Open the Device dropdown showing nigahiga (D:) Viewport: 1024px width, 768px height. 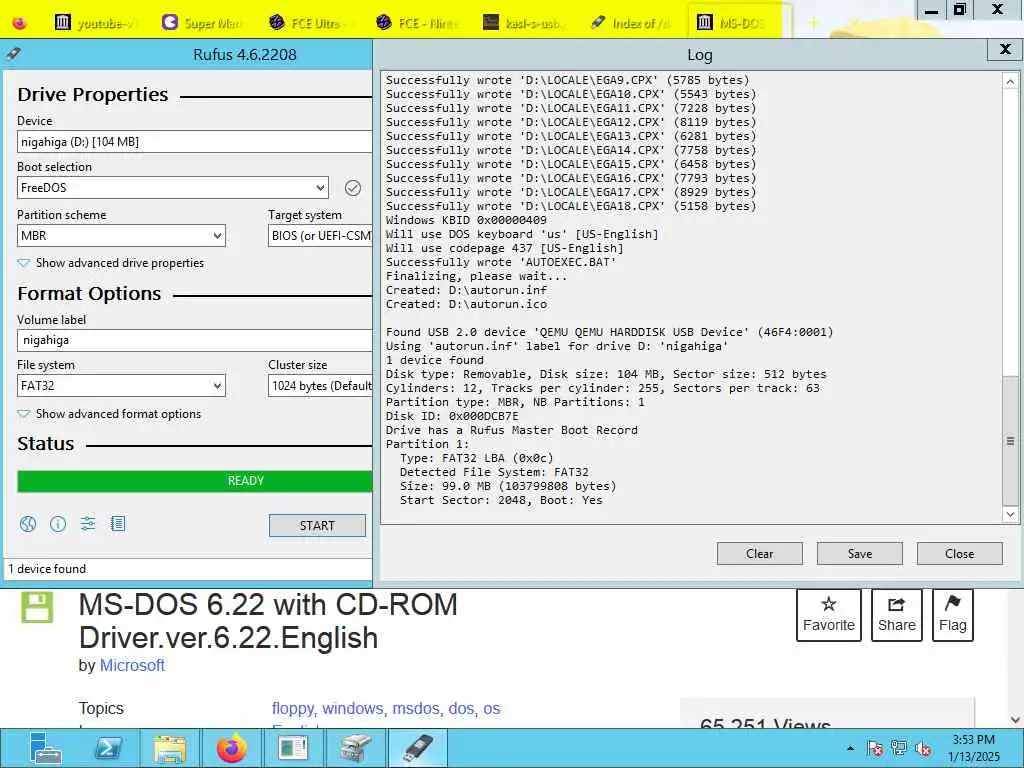195,142
